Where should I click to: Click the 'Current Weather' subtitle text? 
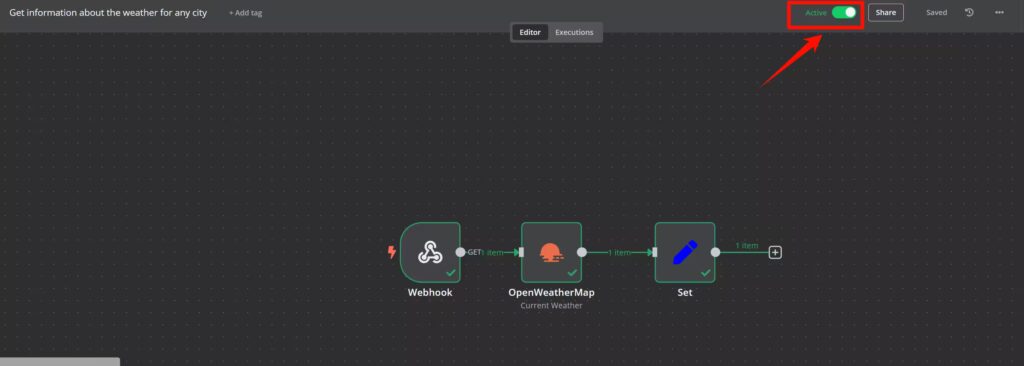pos(551,305)
